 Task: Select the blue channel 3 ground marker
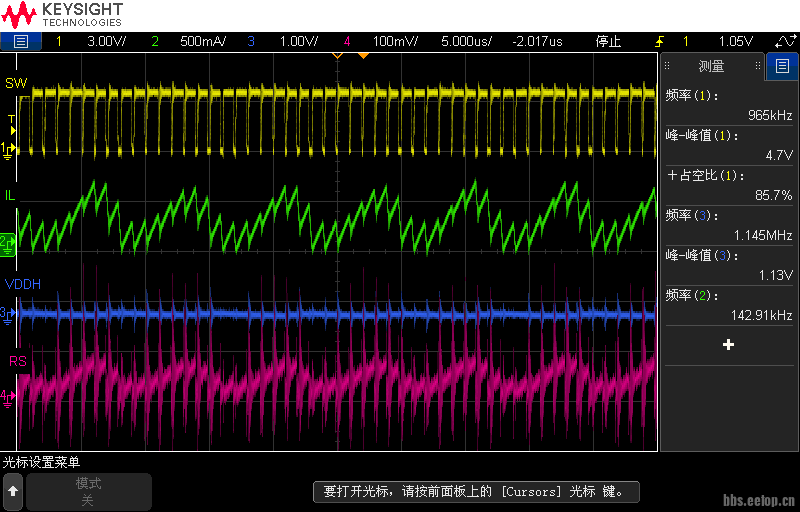tap(8, 315)
